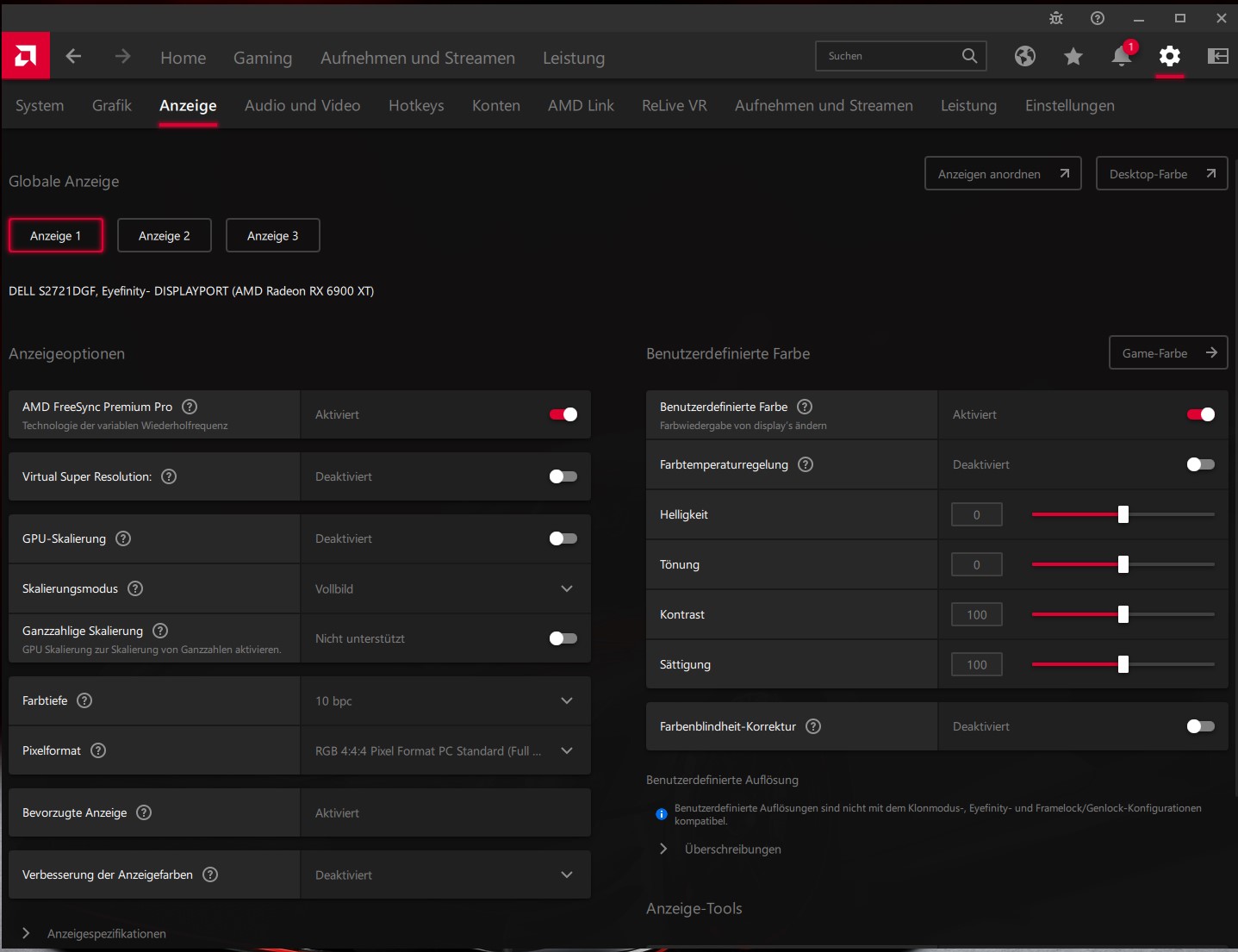This screenshot has height=952, width=1238.
Task: Select the Anzeige 2 button
Action: click(164, 235)
